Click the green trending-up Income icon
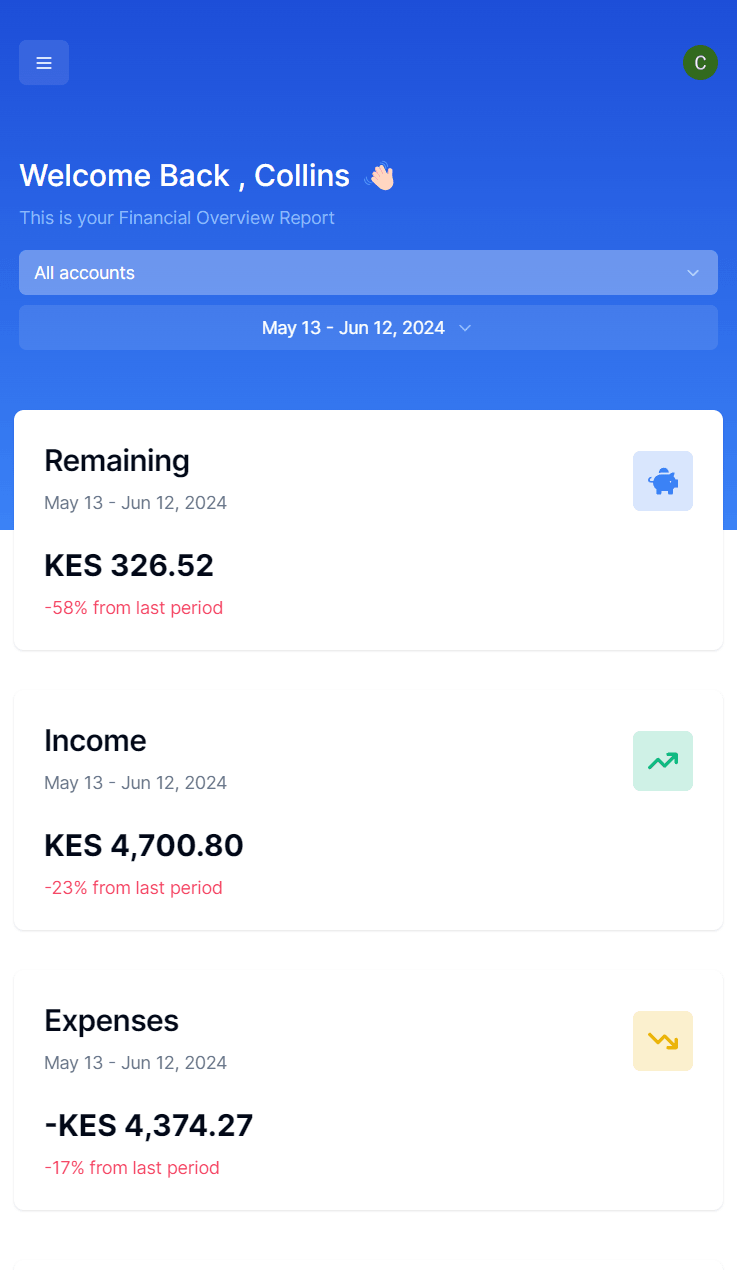Screen dimensions: 737x1270 (x=663, y=761)
